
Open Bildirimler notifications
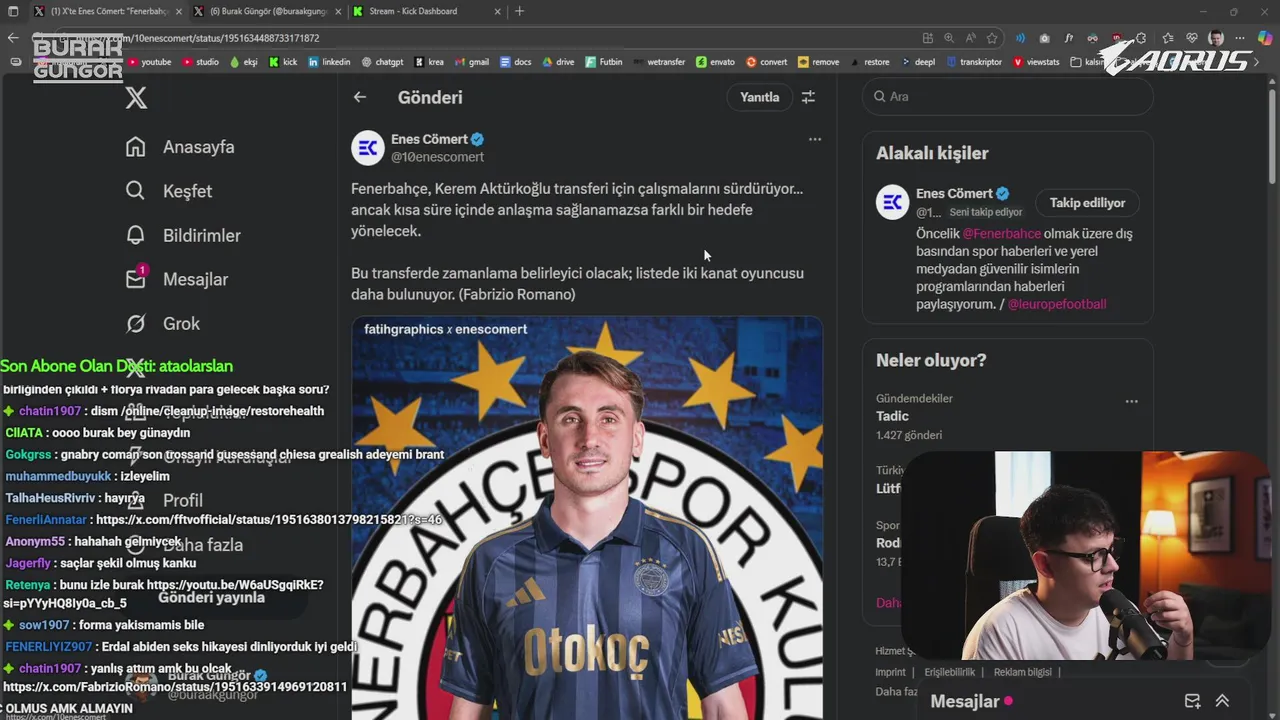point(183,235)
